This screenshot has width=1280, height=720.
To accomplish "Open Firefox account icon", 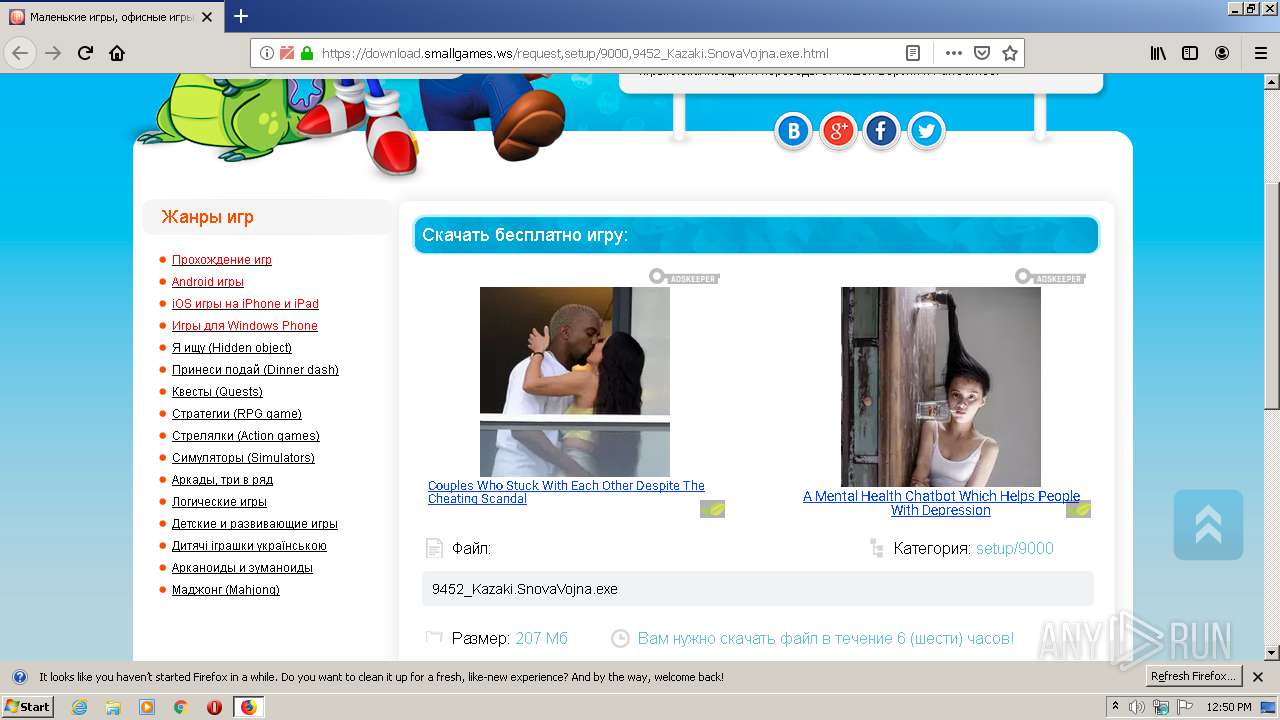I will [x=1222, y=53].
